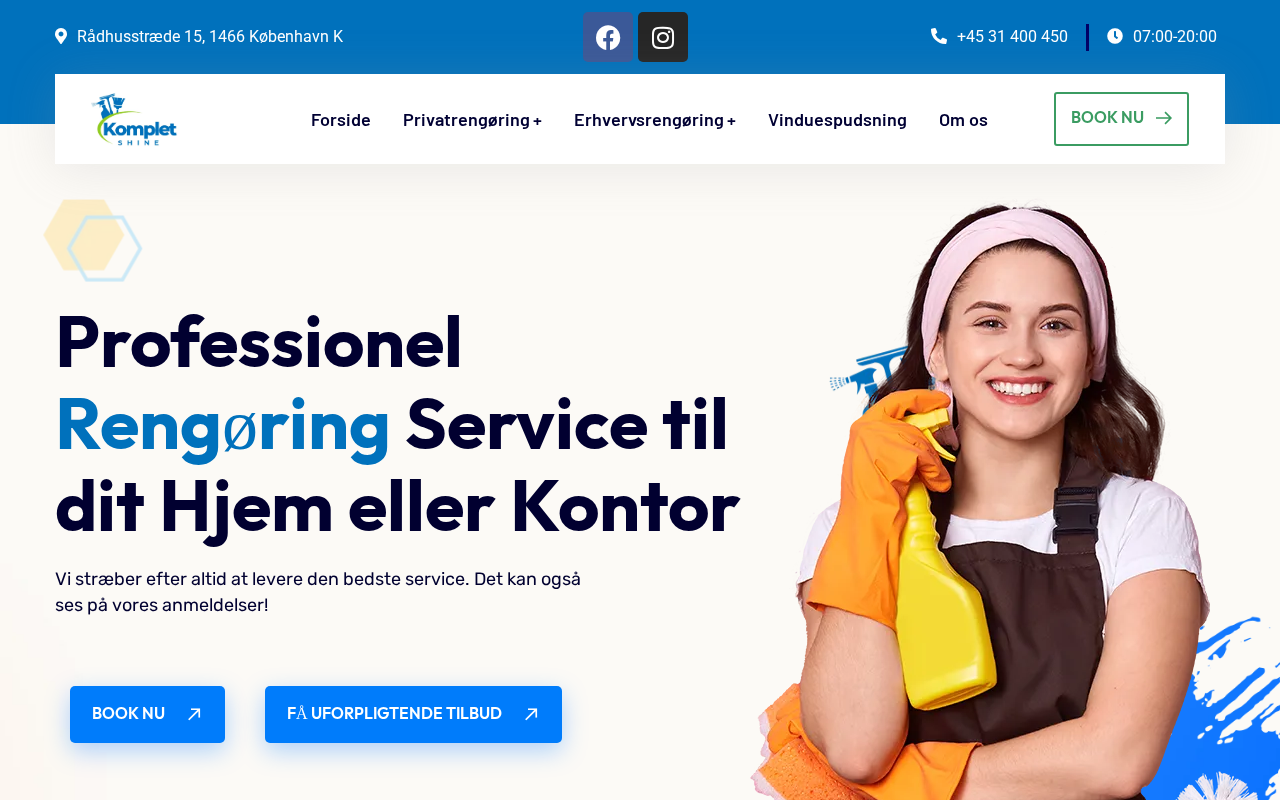This screenshot has width=1280, height=800.
Task: Select the FÅ UFORPLIGTENDE TILBUD button
Action: pos(413,714)
